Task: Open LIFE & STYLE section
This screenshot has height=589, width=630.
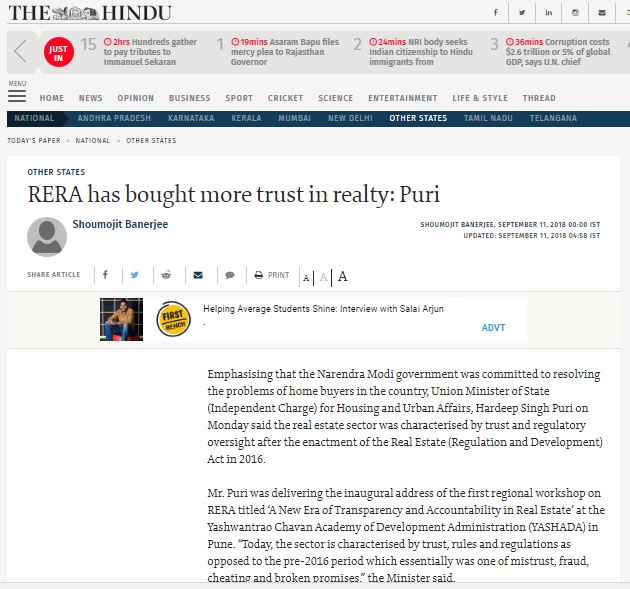Action: [x=480, y=98]
